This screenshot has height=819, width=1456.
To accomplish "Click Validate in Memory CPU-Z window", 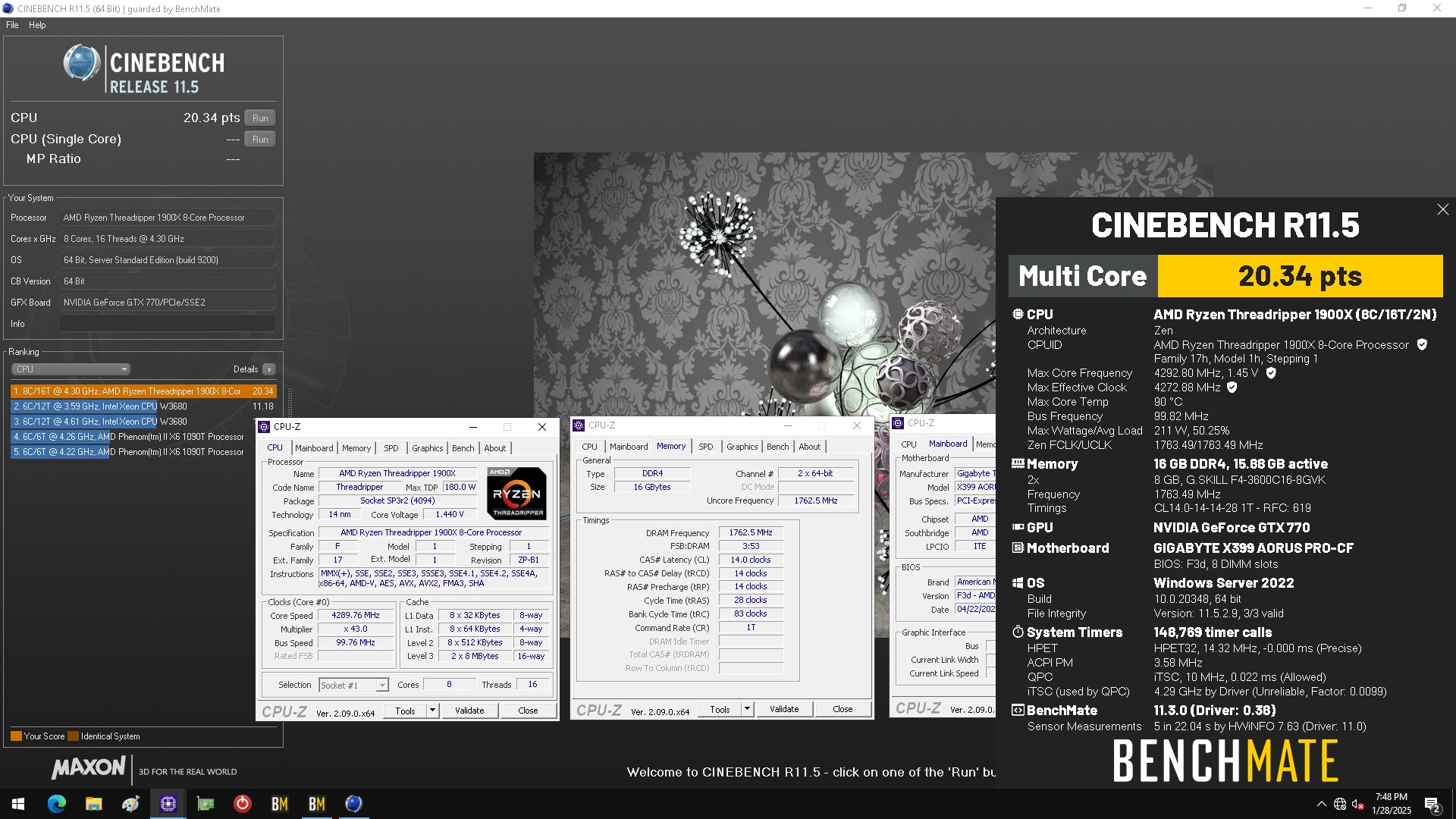I will click(784, 709).
